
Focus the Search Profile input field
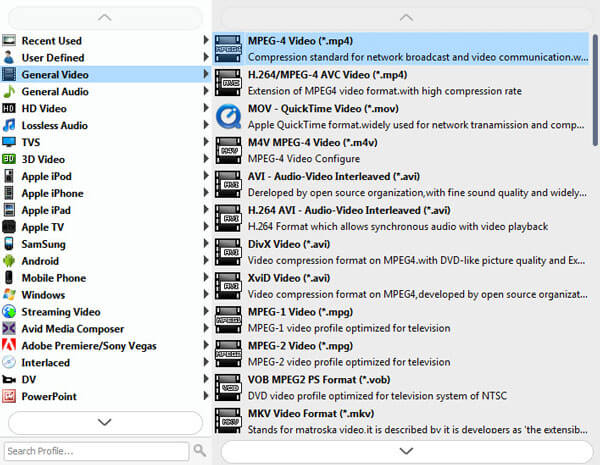96,451
